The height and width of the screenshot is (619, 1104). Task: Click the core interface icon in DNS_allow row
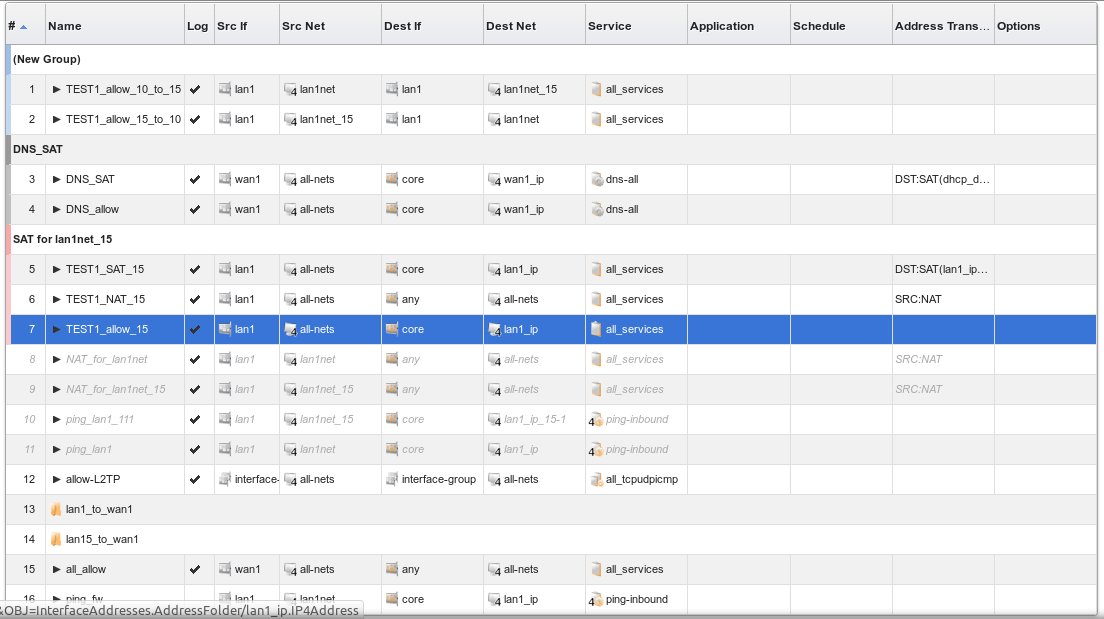click(x=392, y=210)
